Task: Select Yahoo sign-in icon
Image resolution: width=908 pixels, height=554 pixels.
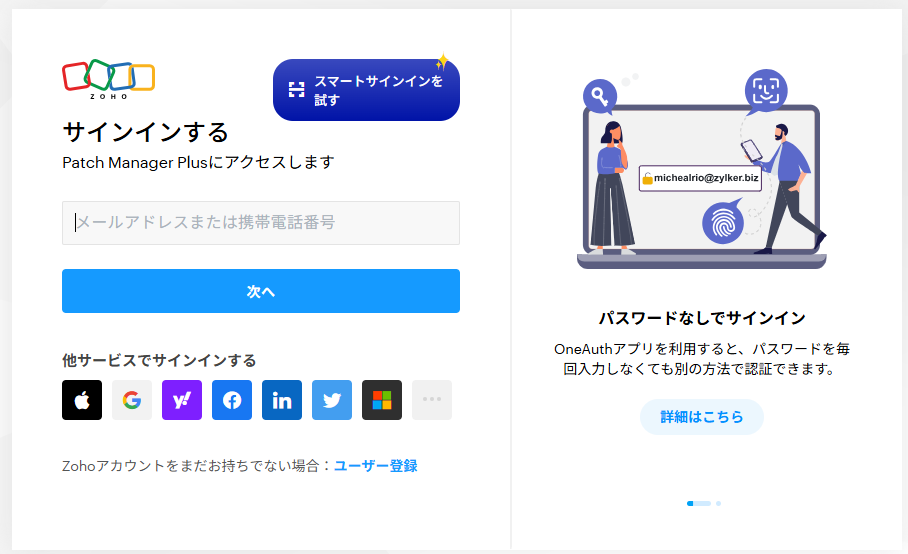Action: (182, 400)
